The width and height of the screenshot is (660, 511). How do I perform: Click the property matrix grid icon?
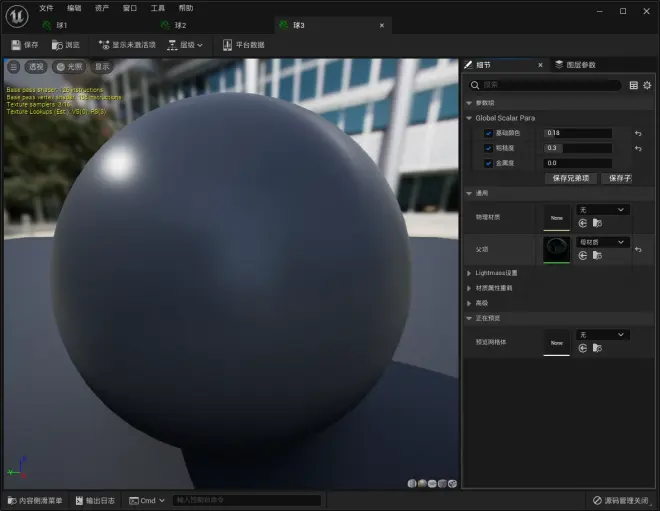[x=634, y=85]
